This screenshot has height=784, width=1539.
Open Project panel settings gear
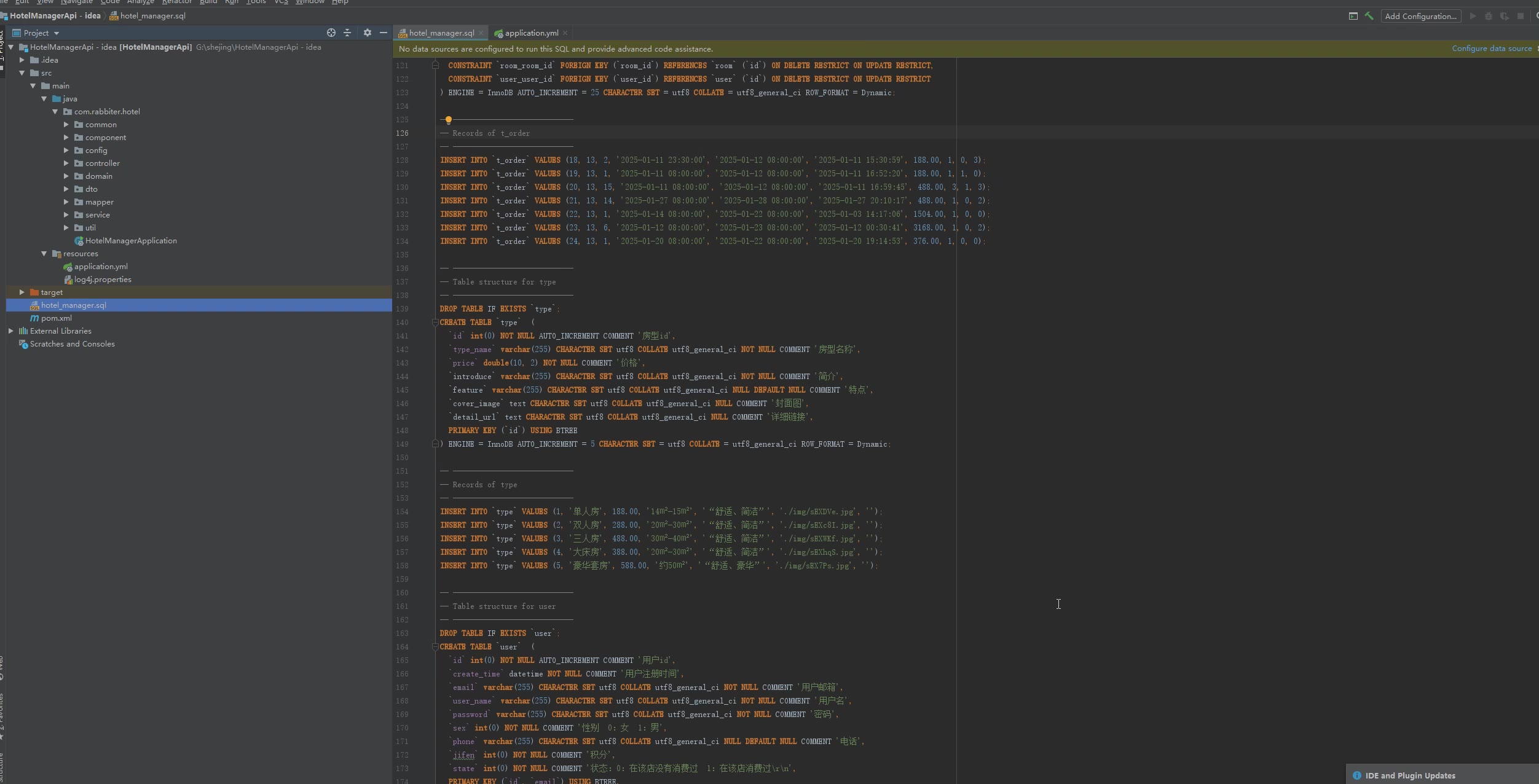(x=368, y=33)
